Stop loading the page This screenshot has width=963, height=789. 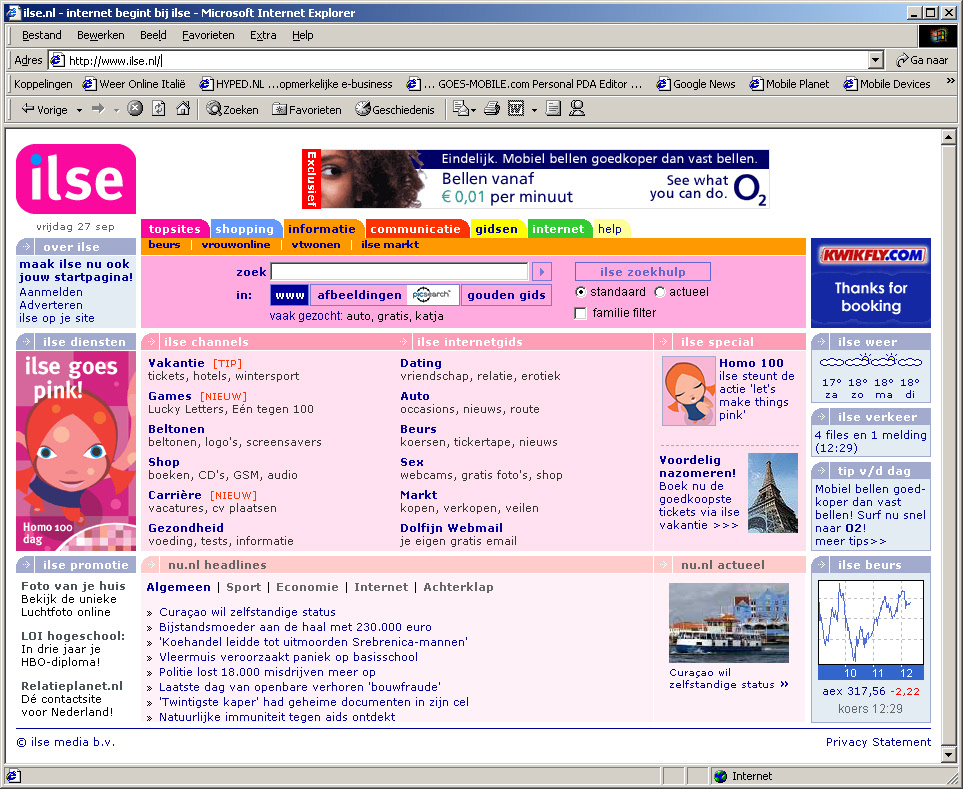click(135, 109)
